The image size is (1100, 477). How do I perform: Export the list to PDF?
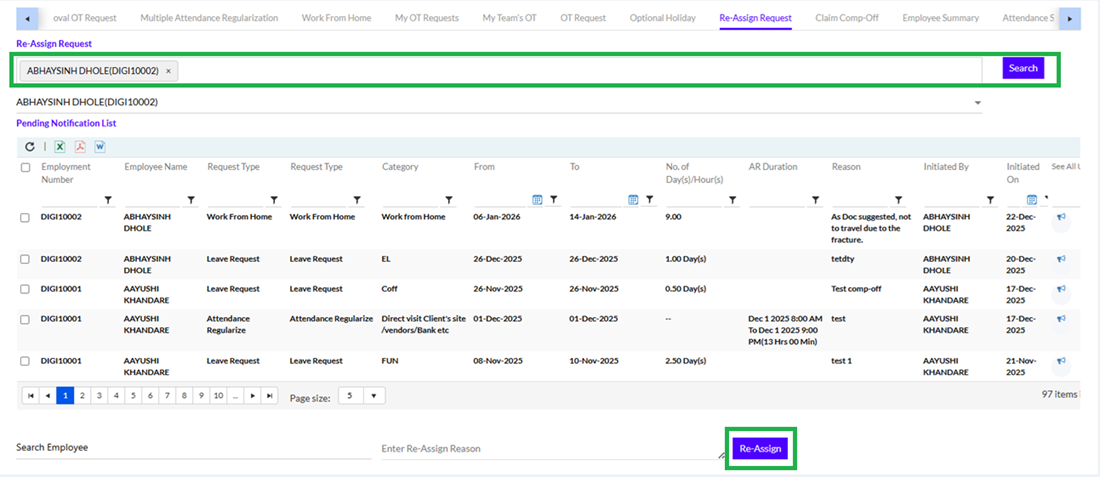click(x=80, y=146)
